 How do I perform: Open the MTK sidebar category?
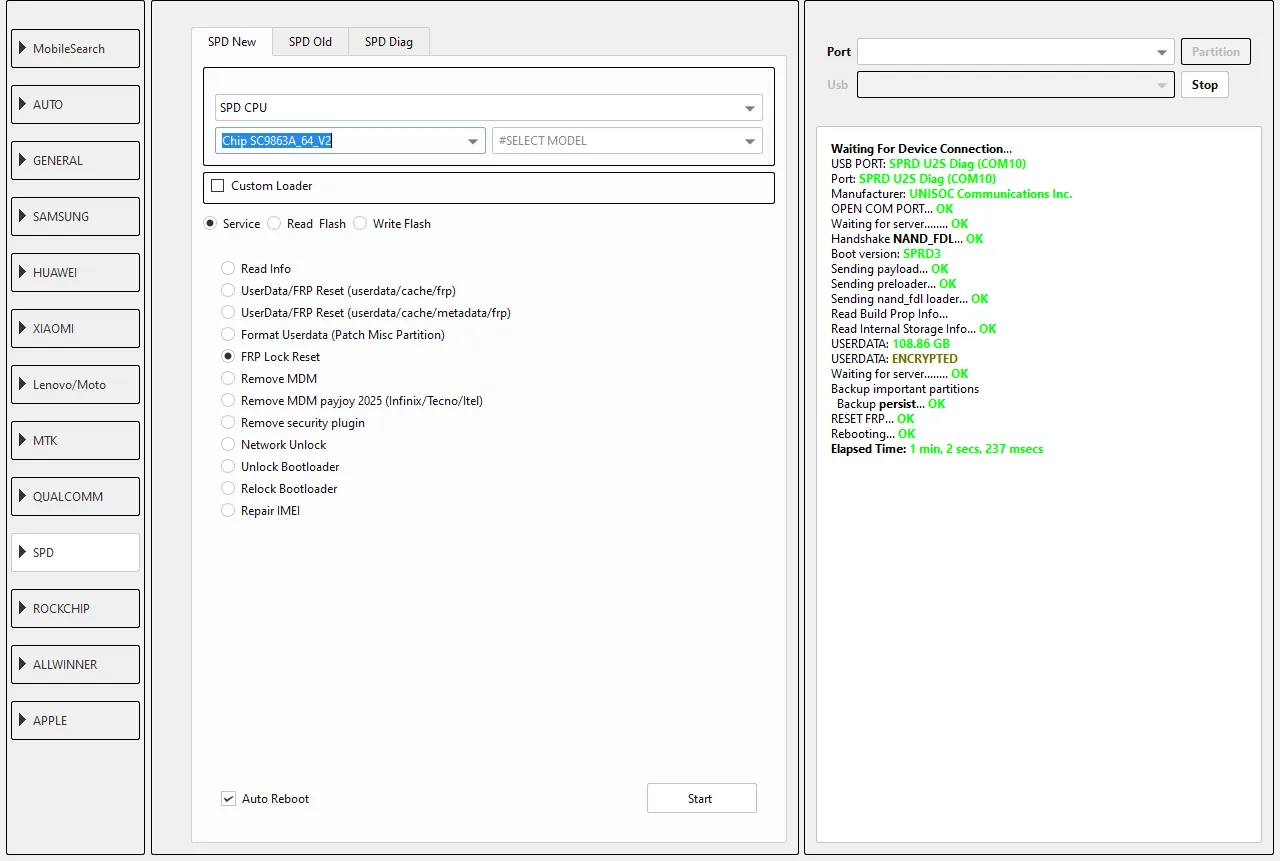(75, 441)
